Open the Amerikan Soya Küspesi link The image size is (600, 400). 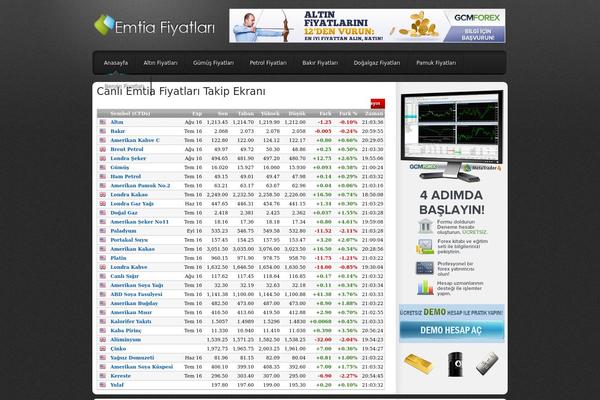(142, 367)
